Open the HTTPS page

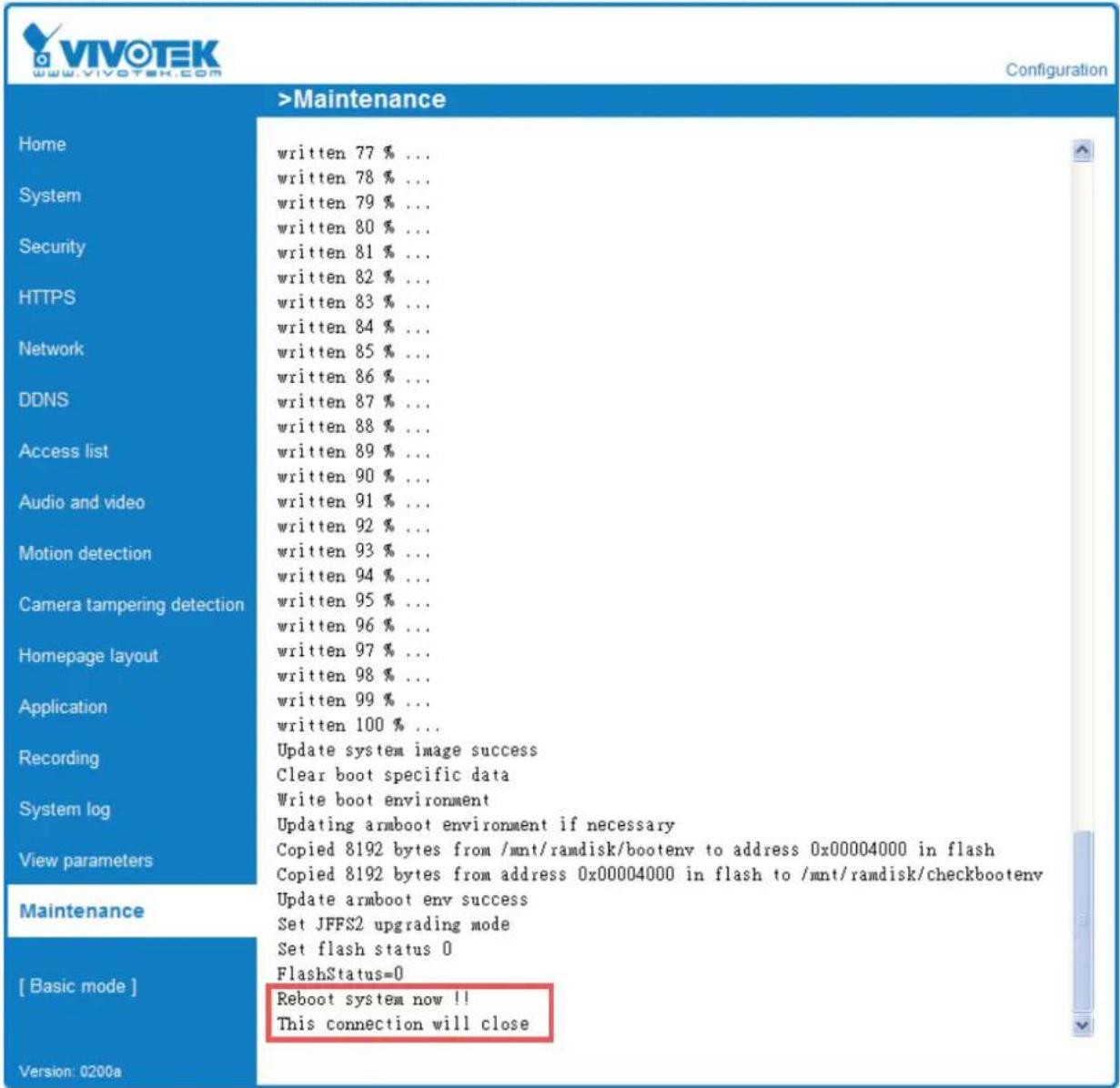[x=46, y=297]
